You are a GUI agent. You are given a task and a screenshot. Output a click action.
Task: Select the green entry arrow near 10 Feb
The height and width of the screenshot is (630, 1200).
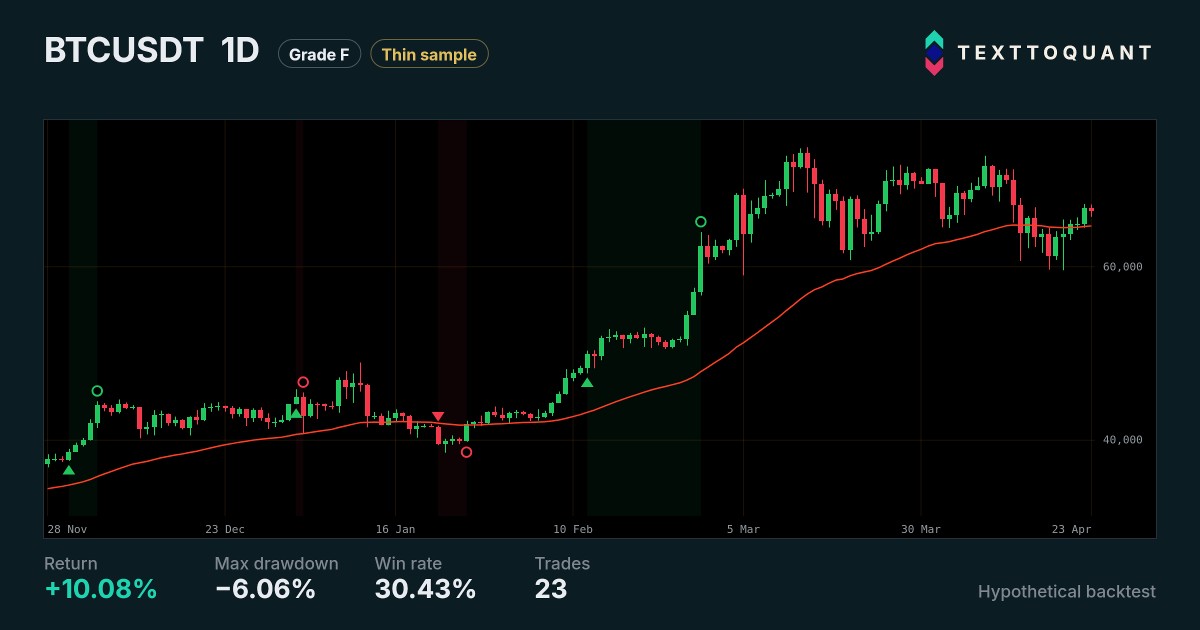click(587, 382)
